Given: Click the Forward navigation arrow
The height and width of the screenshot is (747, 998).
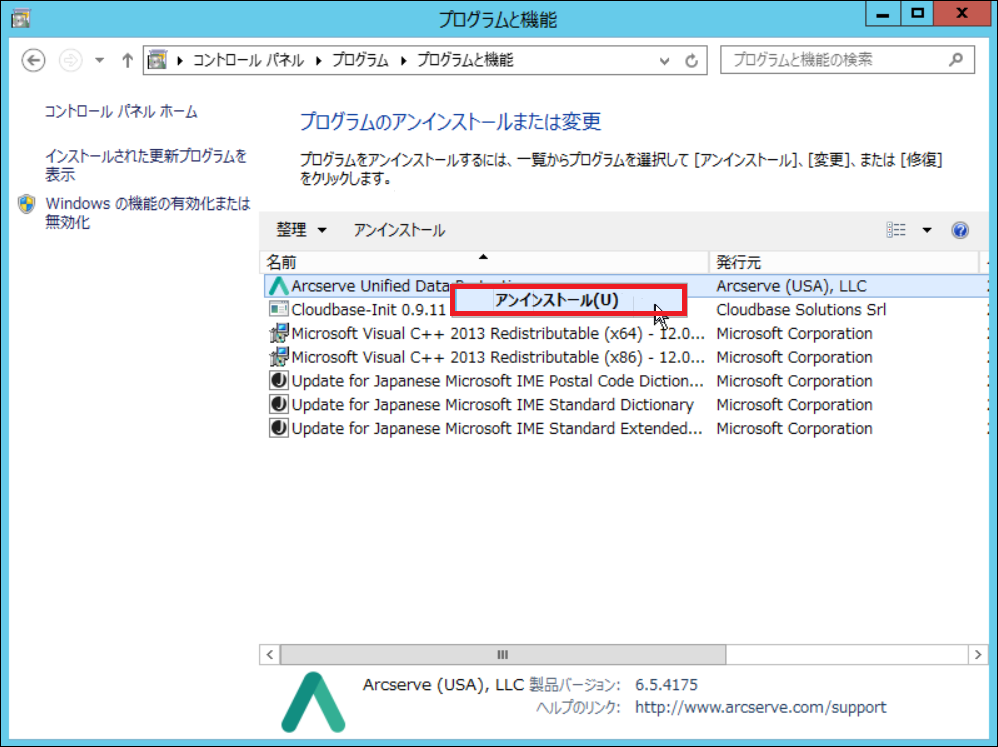Looking at the screenshot, I should pyautogui.click(x=70, y=60).
